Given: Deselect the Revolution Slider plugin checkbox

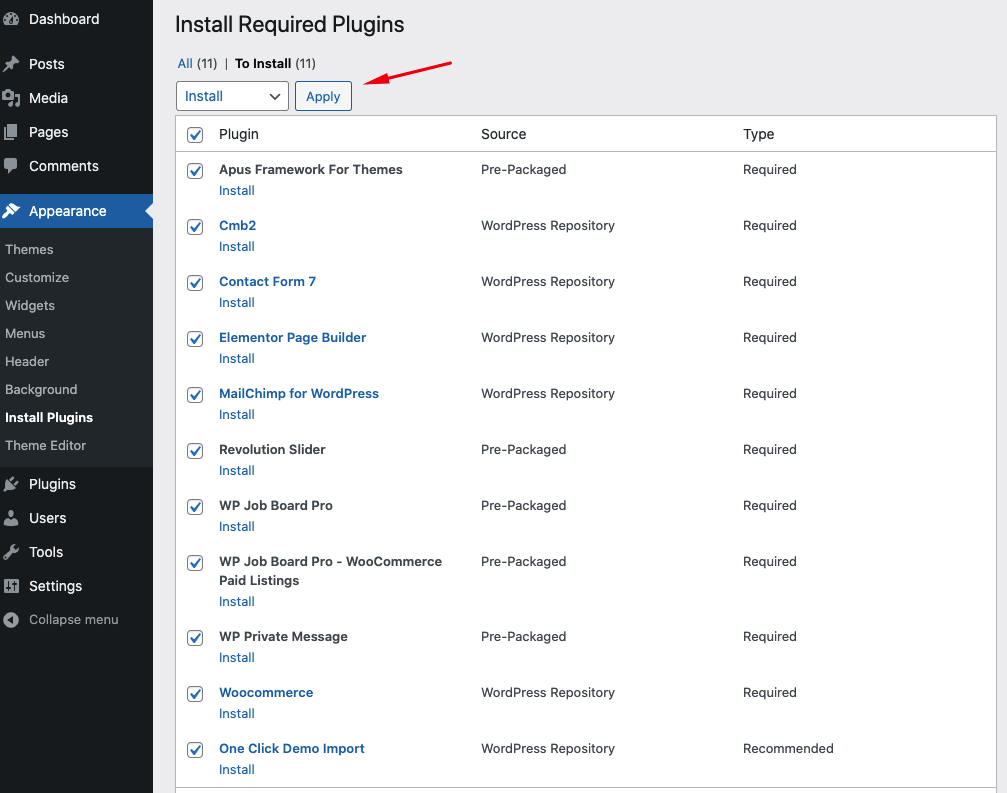Looking at the screenshot, I should 195,451.
